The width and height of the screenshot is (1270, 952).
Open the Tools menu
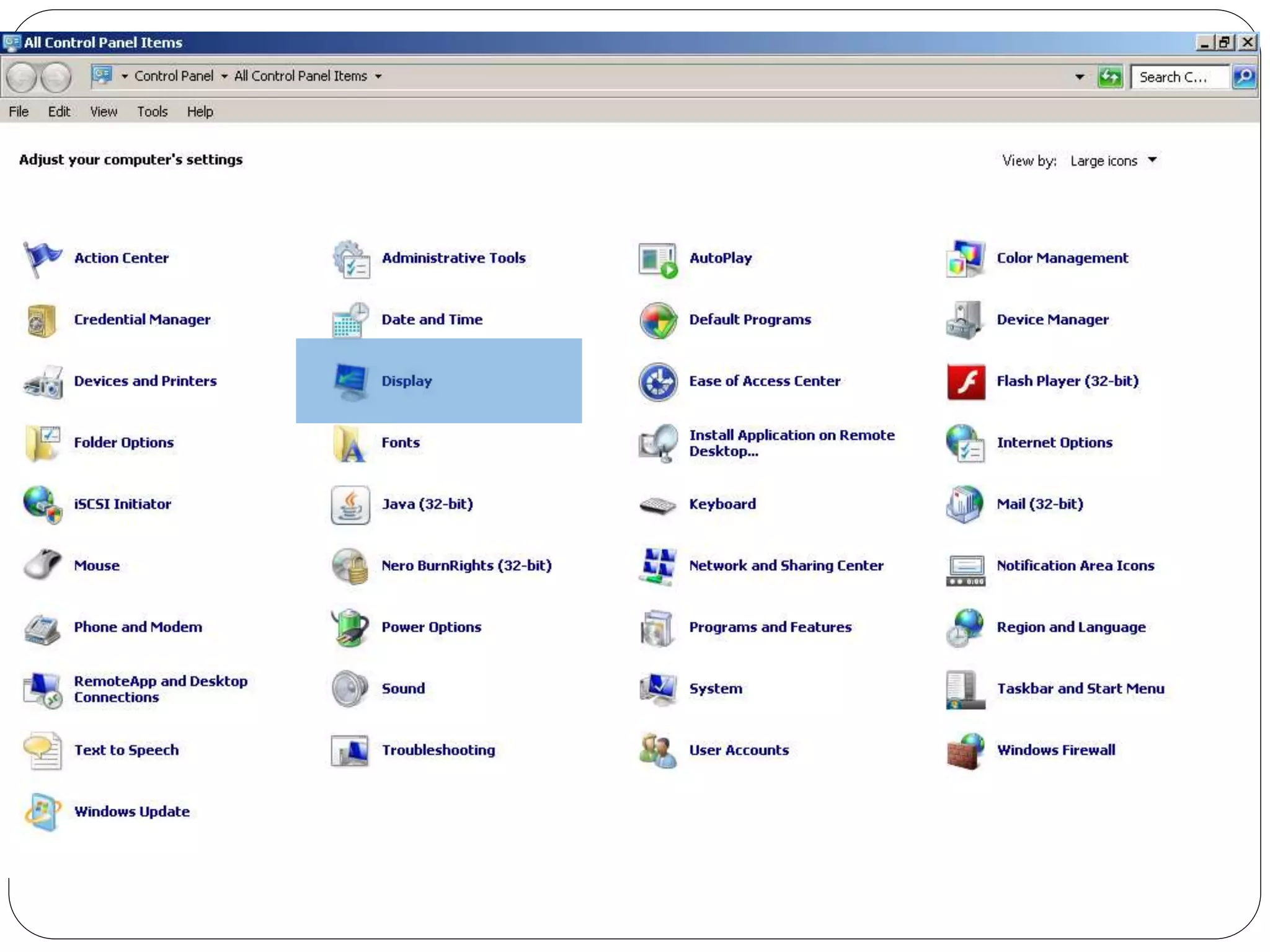coord(152,112)
